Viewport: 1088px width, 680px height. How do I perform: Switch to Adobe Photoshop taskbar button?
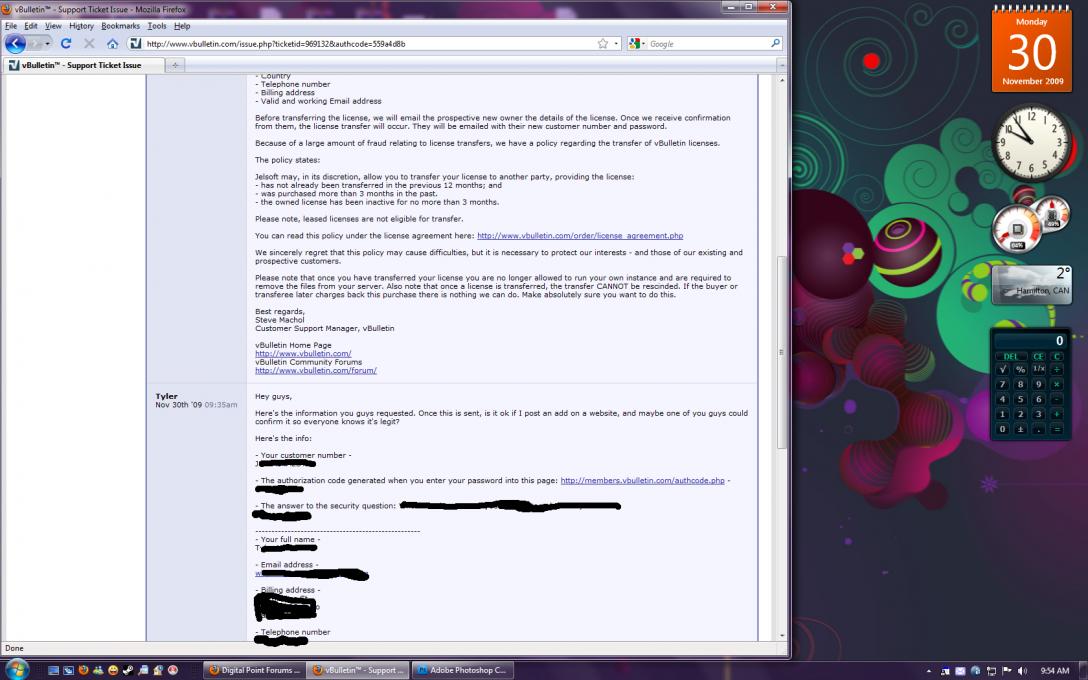pos(463,670)
